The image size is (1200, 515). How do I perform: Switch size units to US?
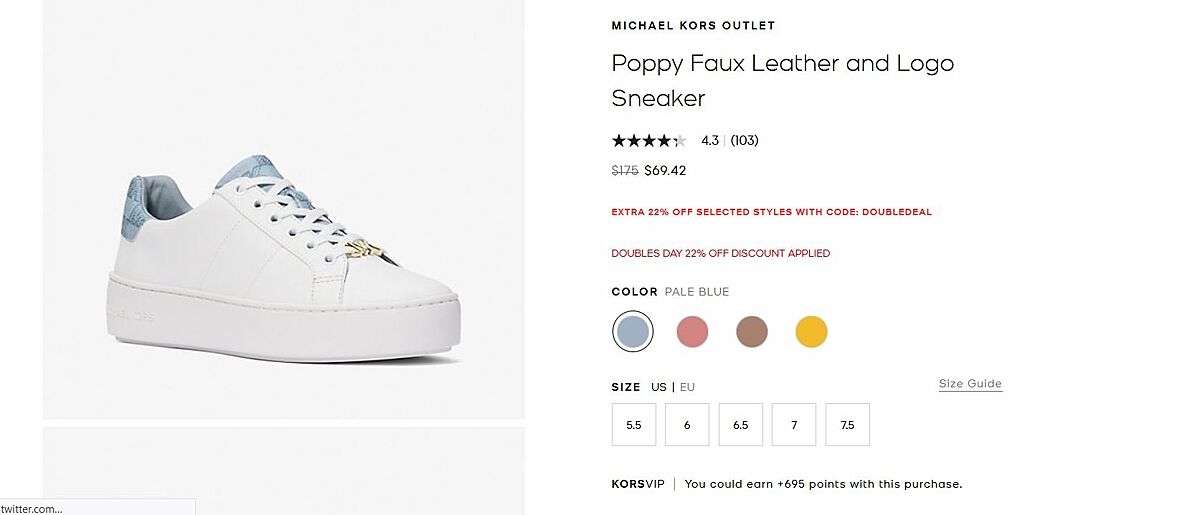[x=658, y=387]
